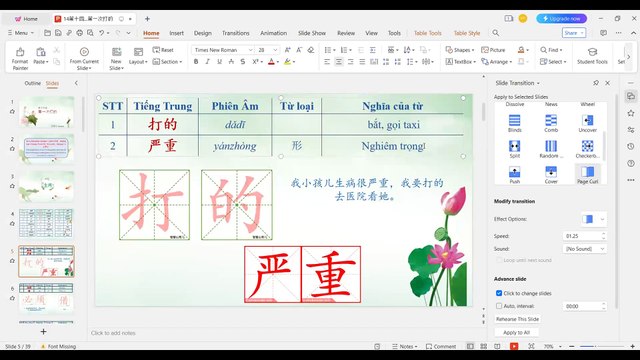Image resolution: width=640 pixels, height=360 pixels.
Task: Click Upgrade now button
Action: 562,19
